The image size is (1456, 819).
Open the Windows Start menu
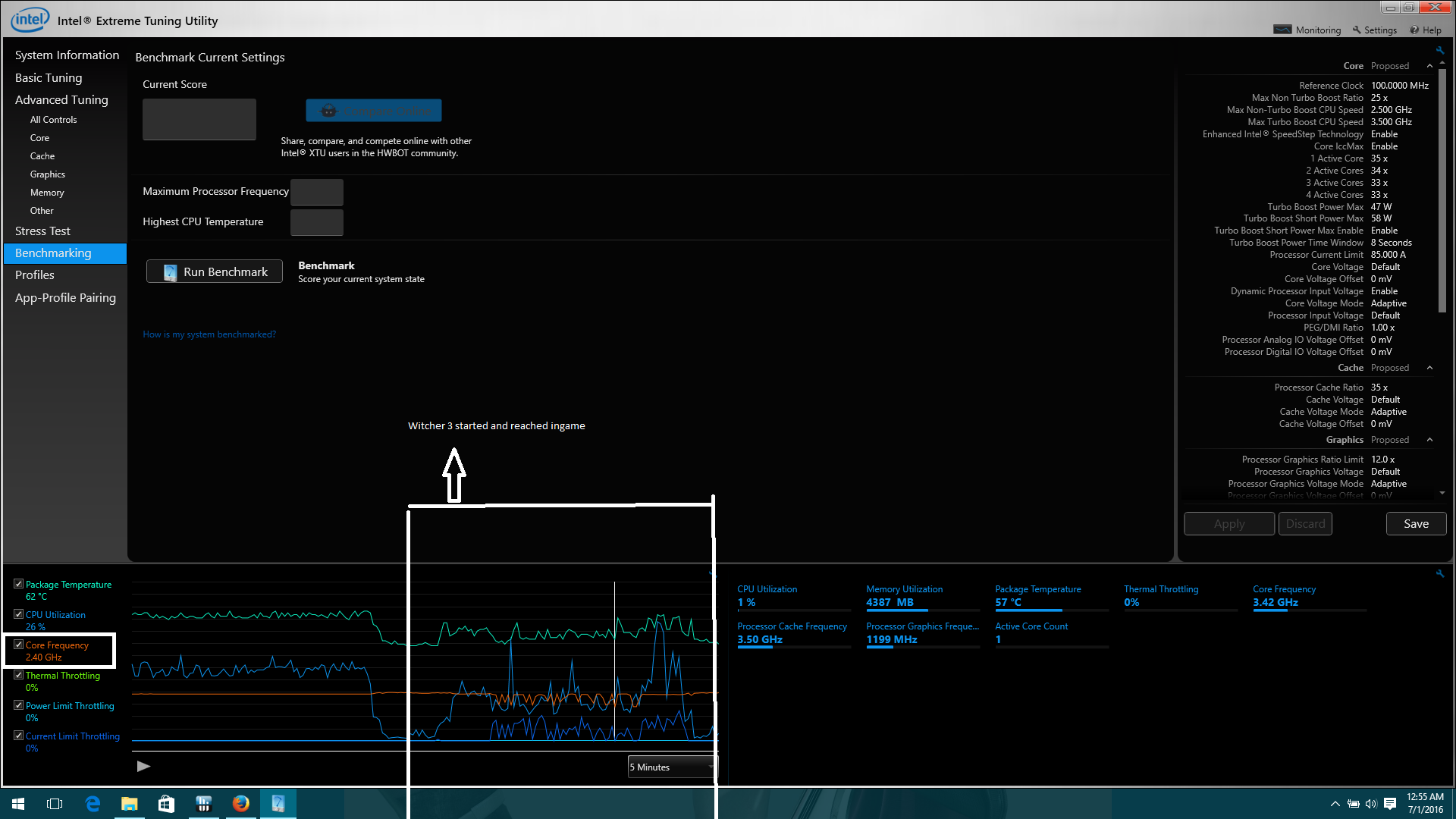coord(18,804)
